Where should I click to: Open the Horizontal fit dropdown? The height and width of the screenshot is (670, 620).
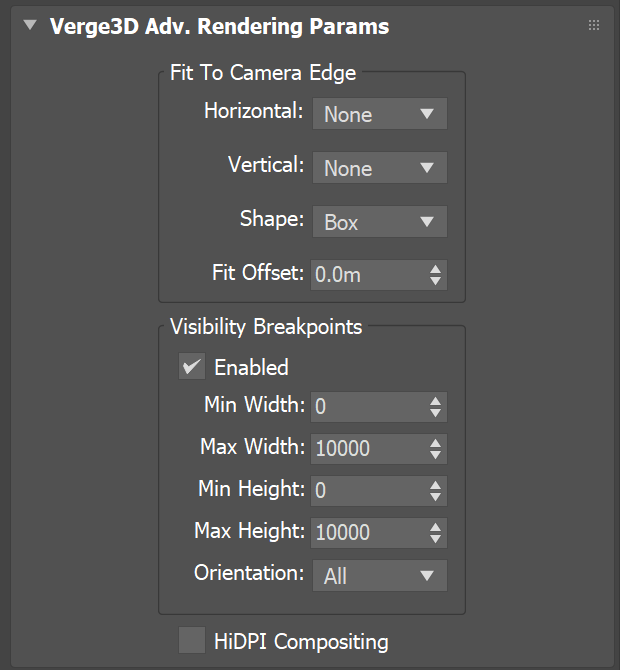(379, 114)
